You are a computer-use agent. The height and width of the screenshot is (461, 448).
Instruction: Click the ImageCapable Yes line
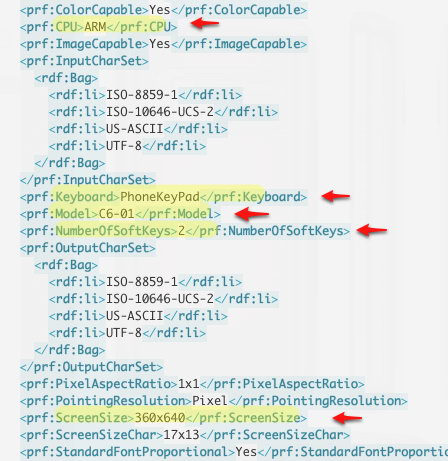(x=163, y=44)
